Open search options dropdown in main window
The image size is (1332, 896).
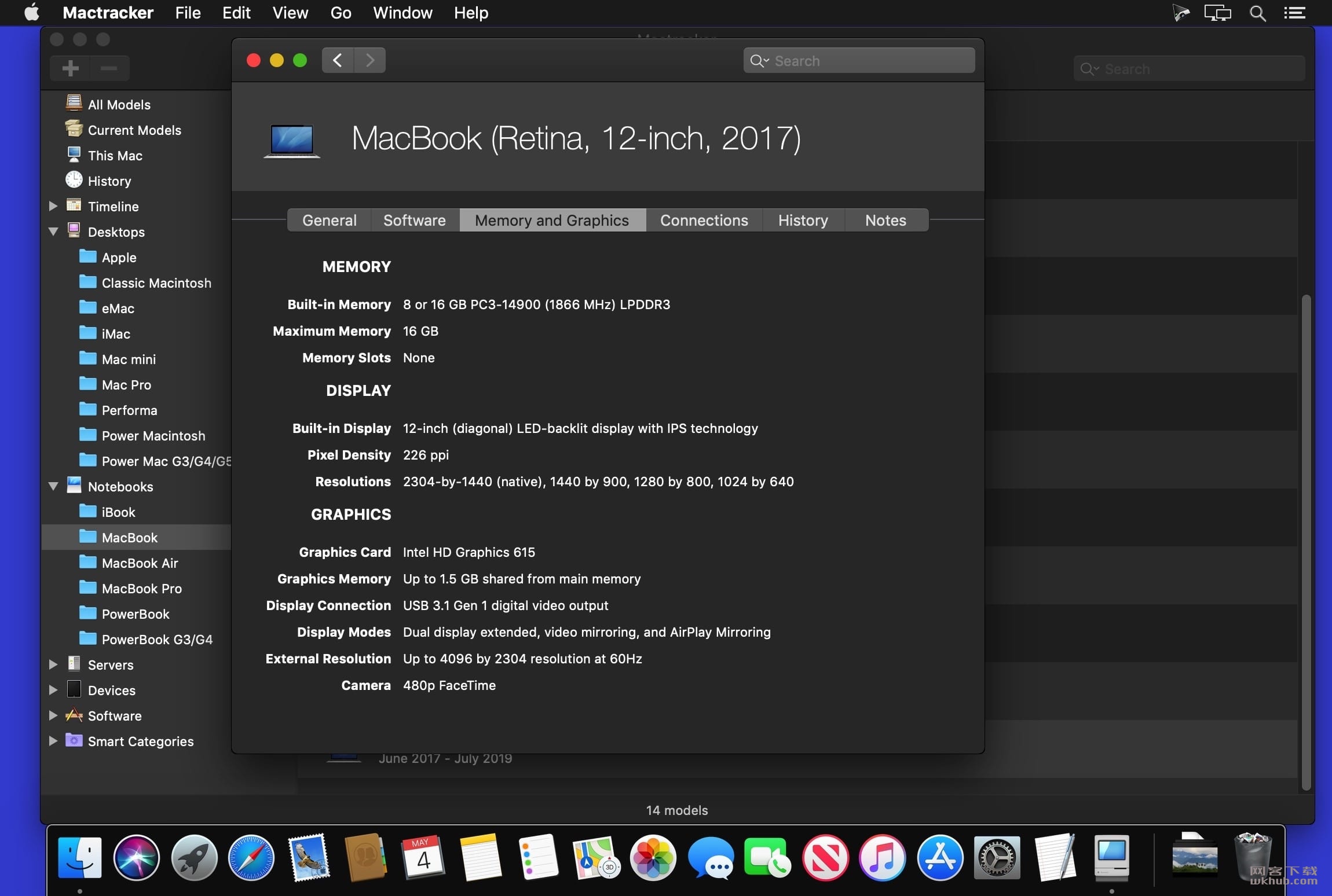[x=1090, y=69]
